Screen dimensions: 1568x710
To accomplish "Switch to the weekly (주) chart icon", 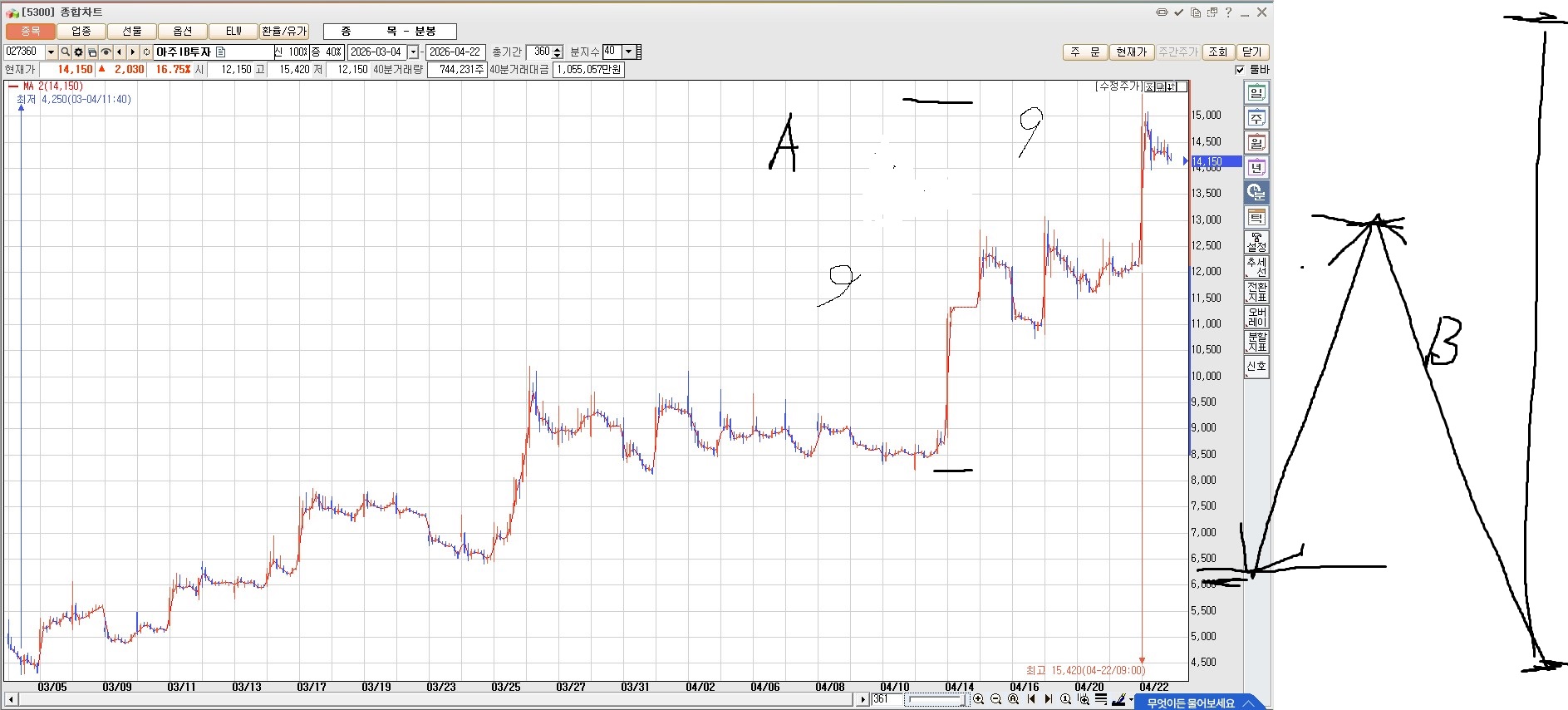I will coord(1256,118).
